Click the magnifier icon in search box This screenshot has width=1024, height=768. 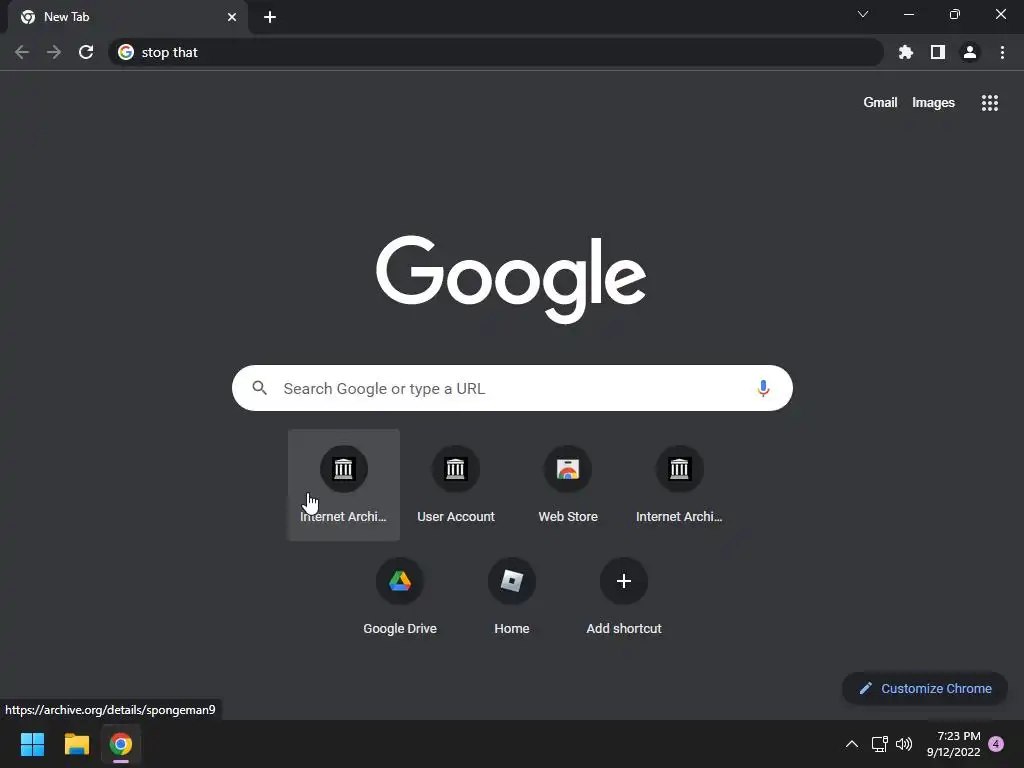pos(260,388)
